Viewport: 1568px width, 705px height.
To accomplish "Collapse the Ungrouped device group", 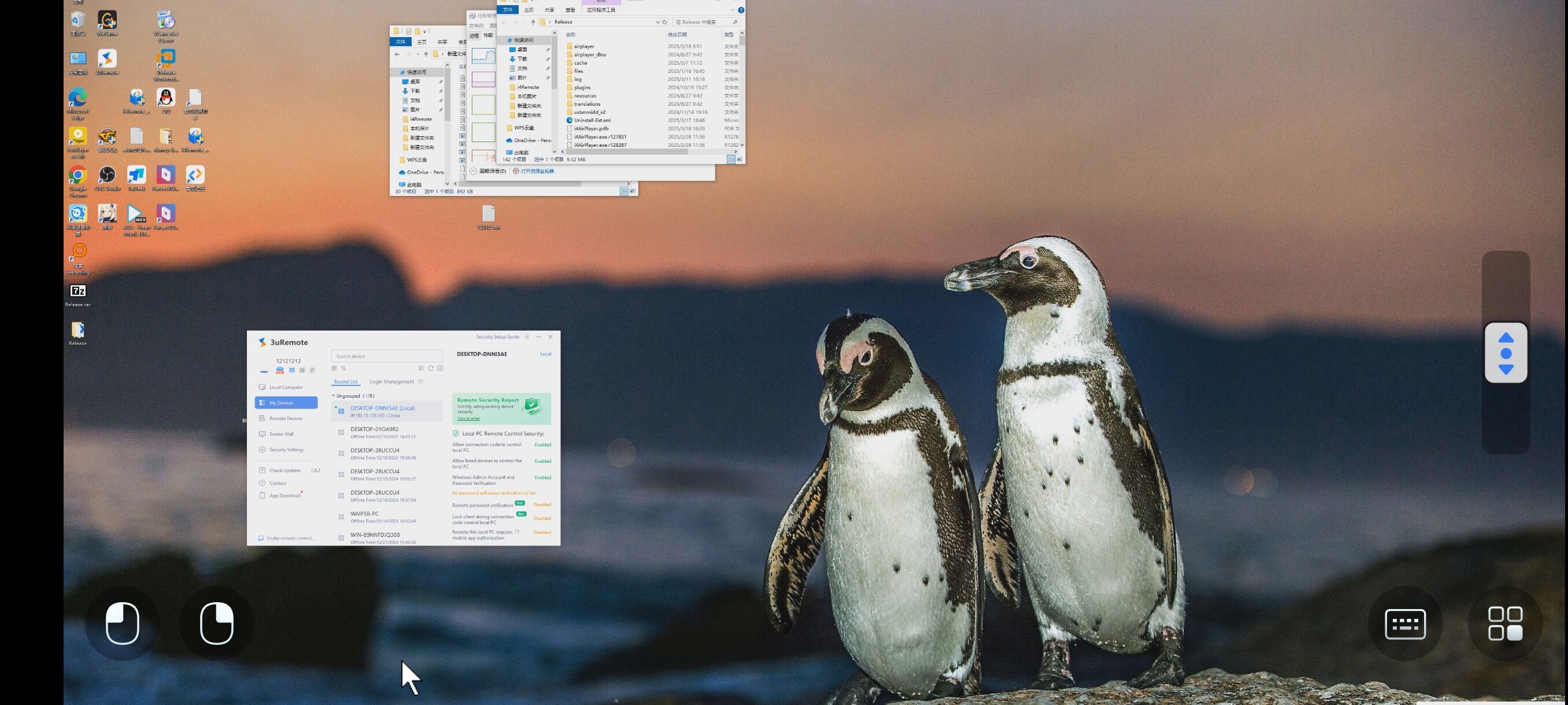I will (333, 396).
